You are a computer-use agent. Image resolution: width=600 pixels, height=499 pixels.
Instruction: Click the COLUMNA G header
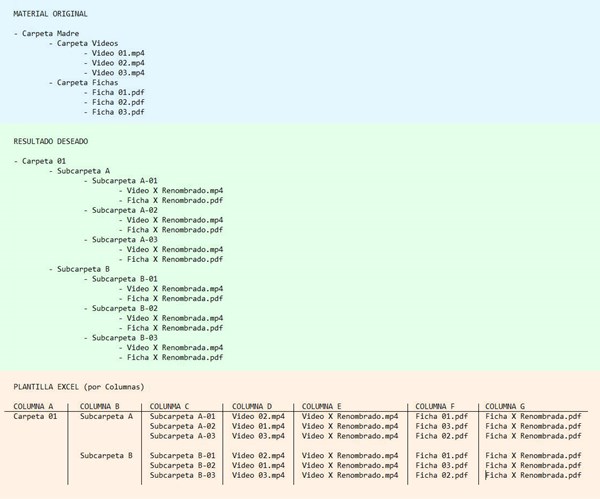(505, 406)
